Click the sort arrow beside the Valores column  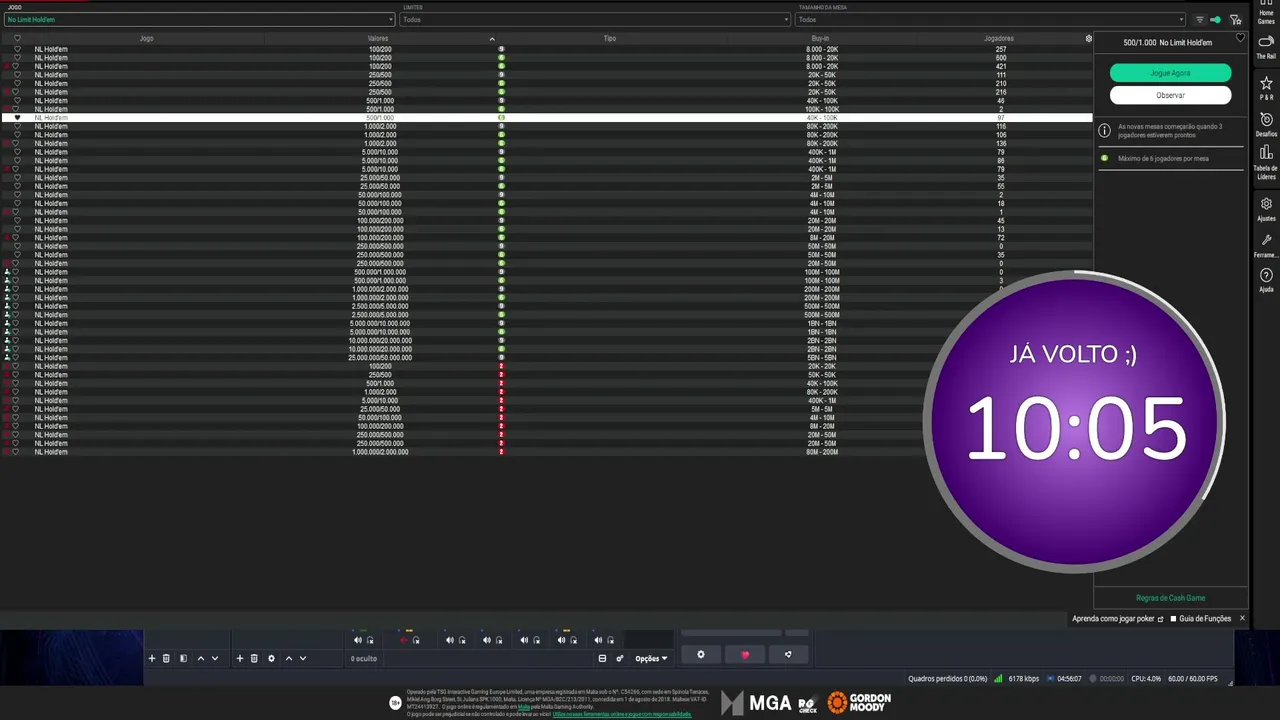(492, 39)
